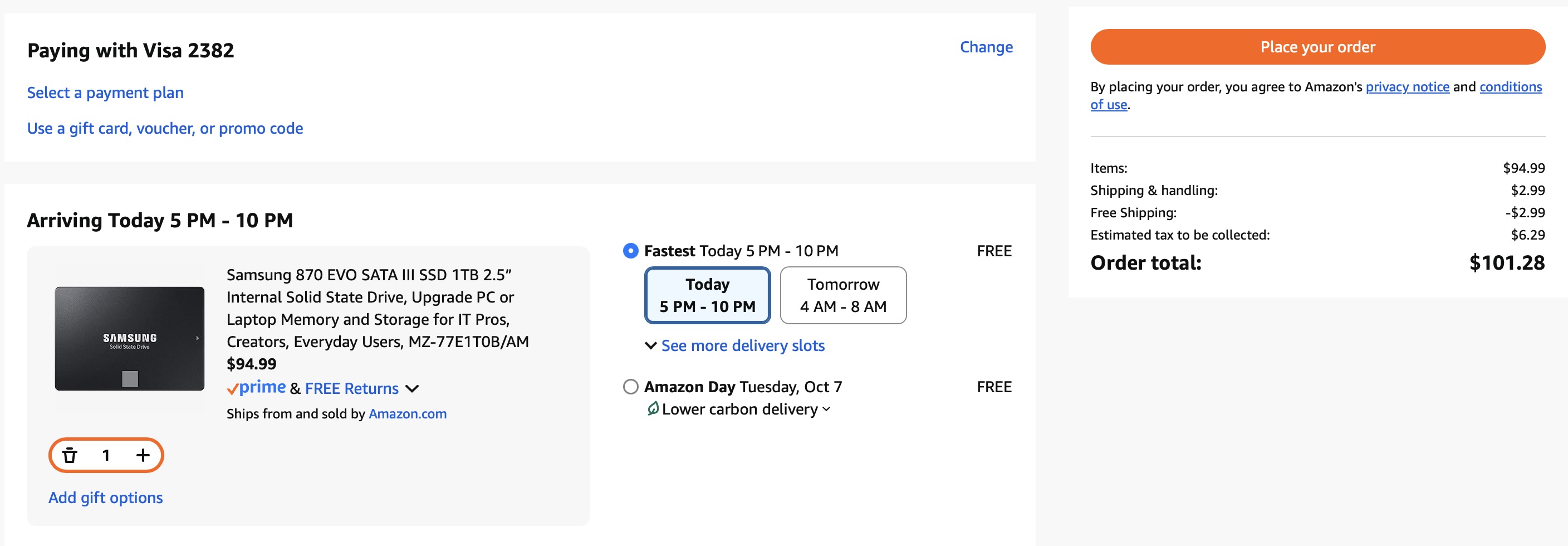1568x546 pixels.
Task: Click the green leaf carbon delivery icon
Action: (x=653, y=409)
